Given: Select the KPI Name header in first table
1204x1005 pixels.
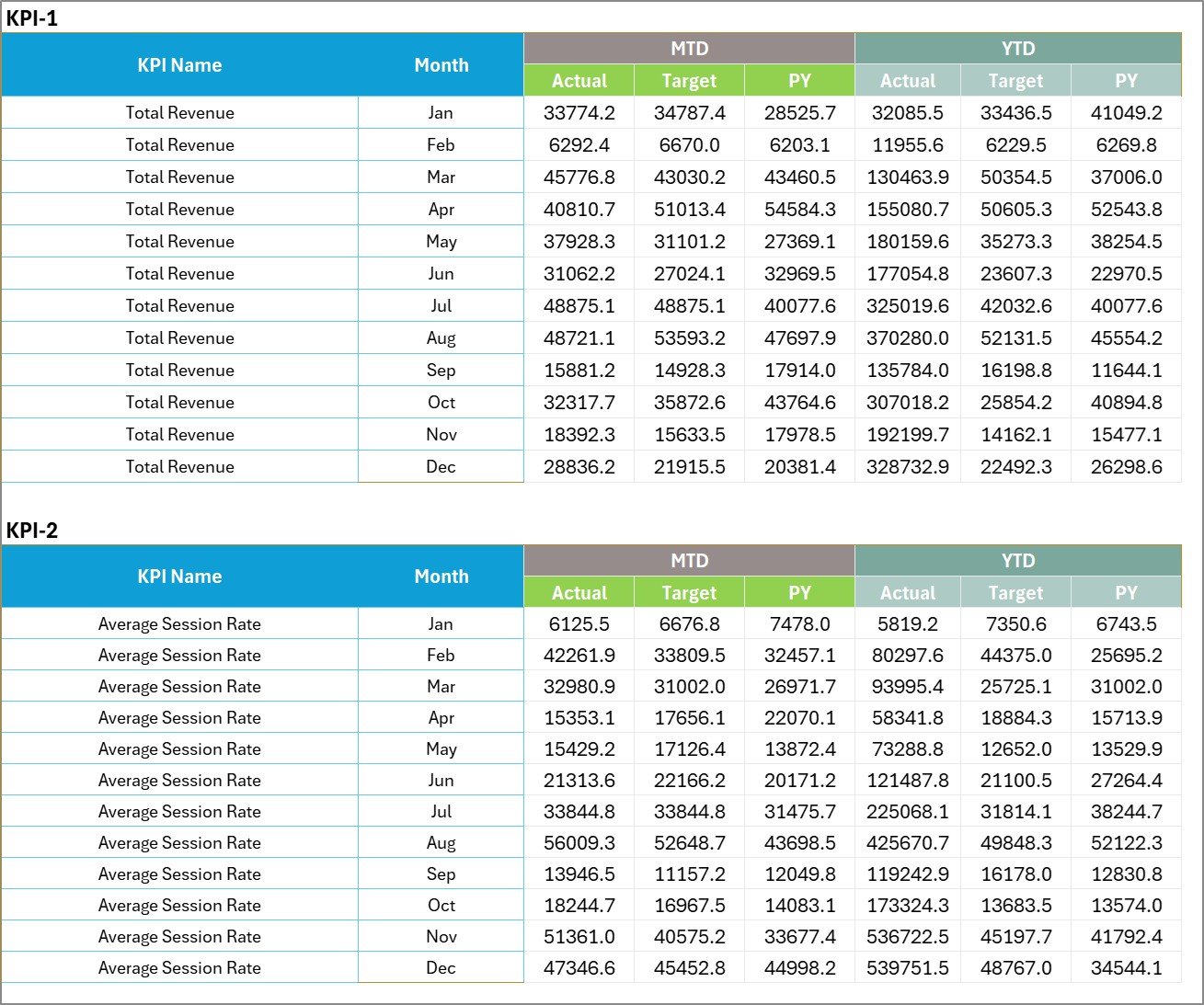Looking at the screenshot, I should tap(179, 64).
